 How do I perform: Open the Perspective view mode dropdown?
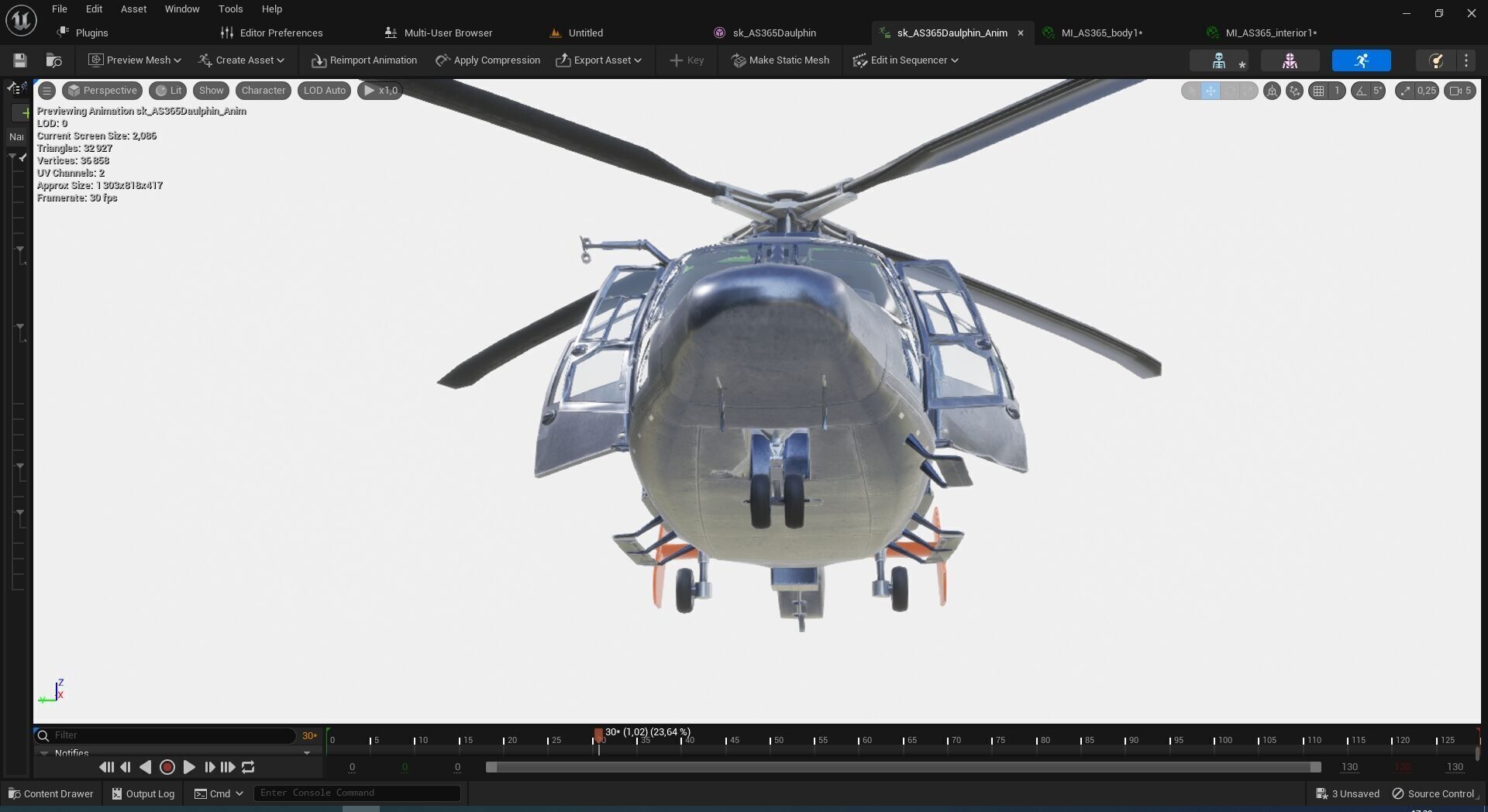click(x=102, y=91)
